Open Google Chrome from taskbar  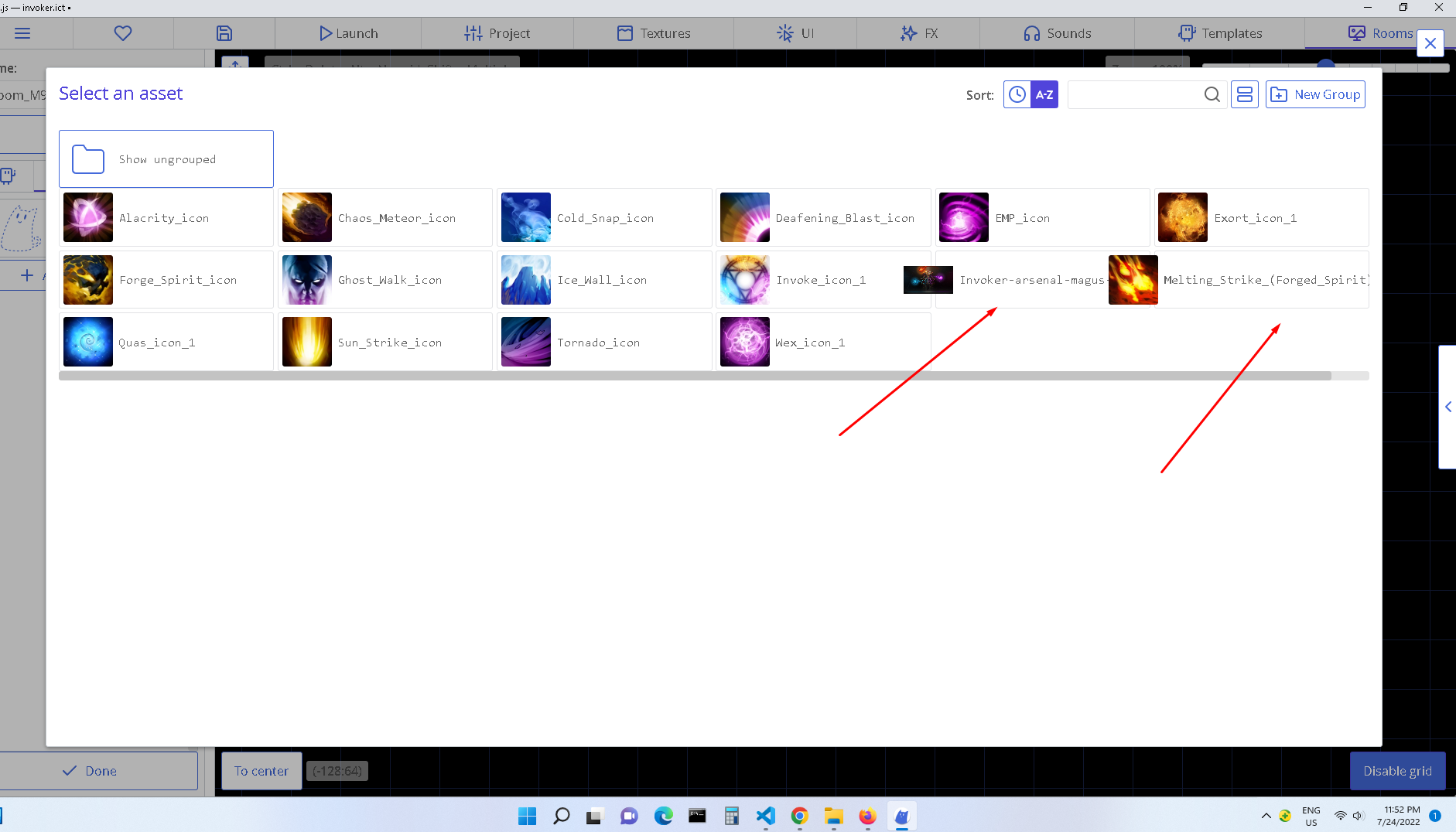click(x=799, y=816)
